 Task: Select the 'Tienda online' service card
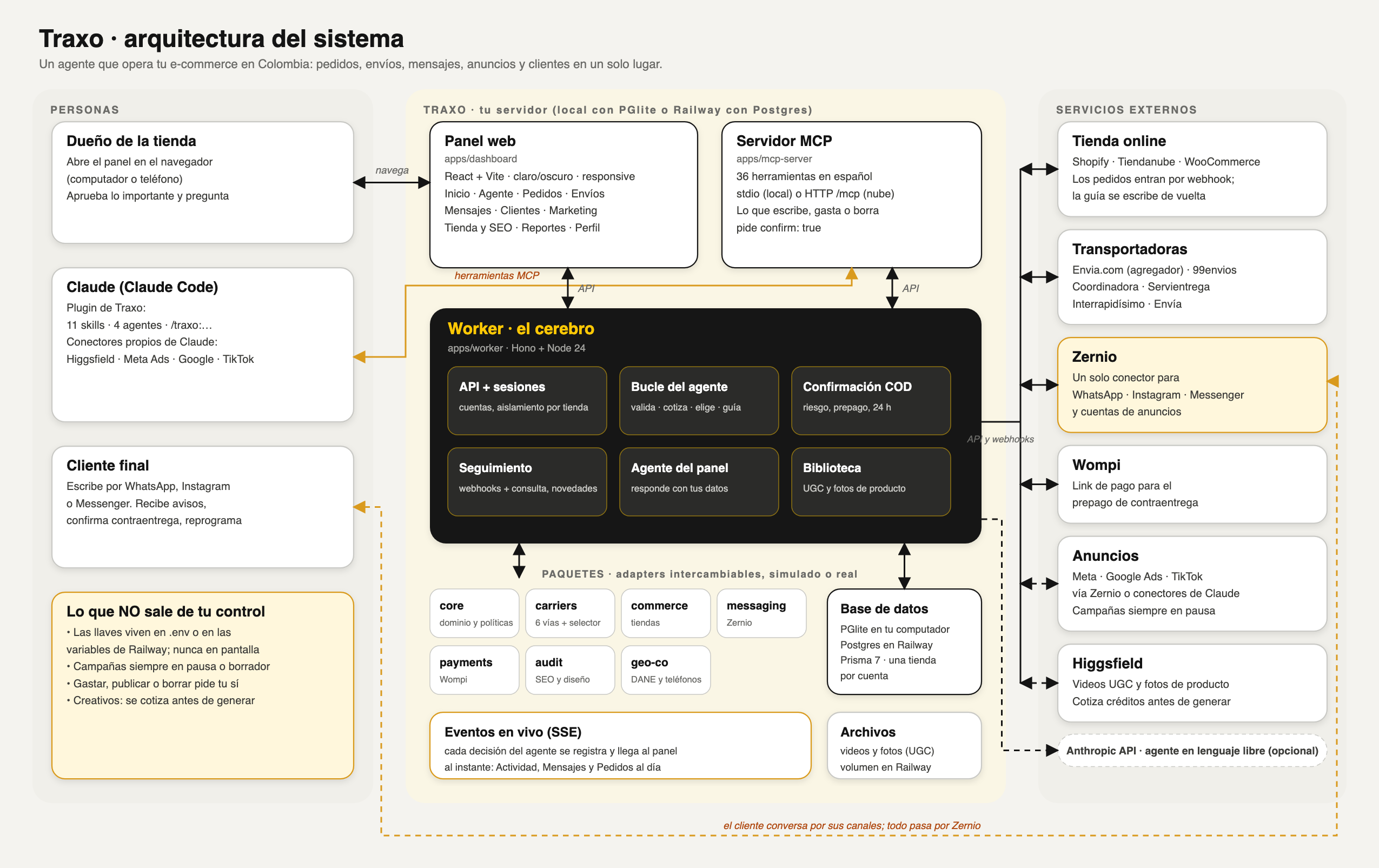coord(1192,169)
